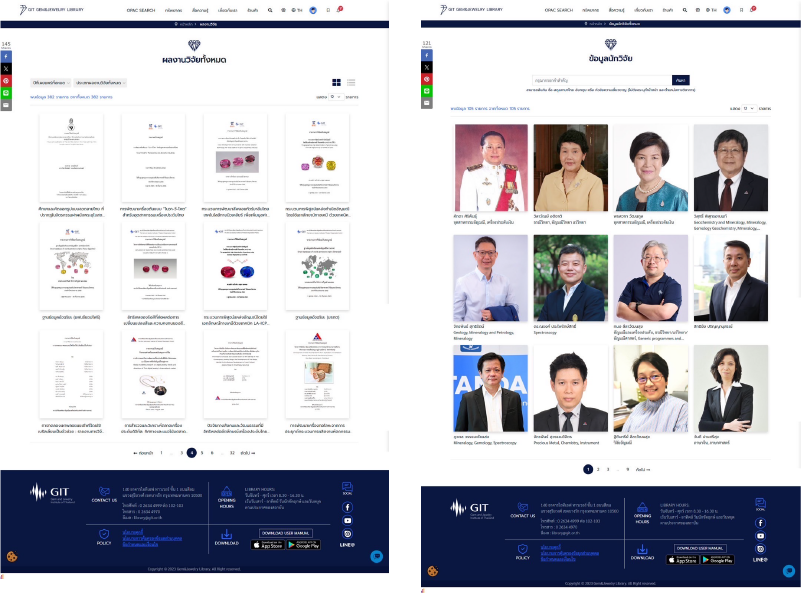Open header search icon on research works page

click(x=270, y=10)
